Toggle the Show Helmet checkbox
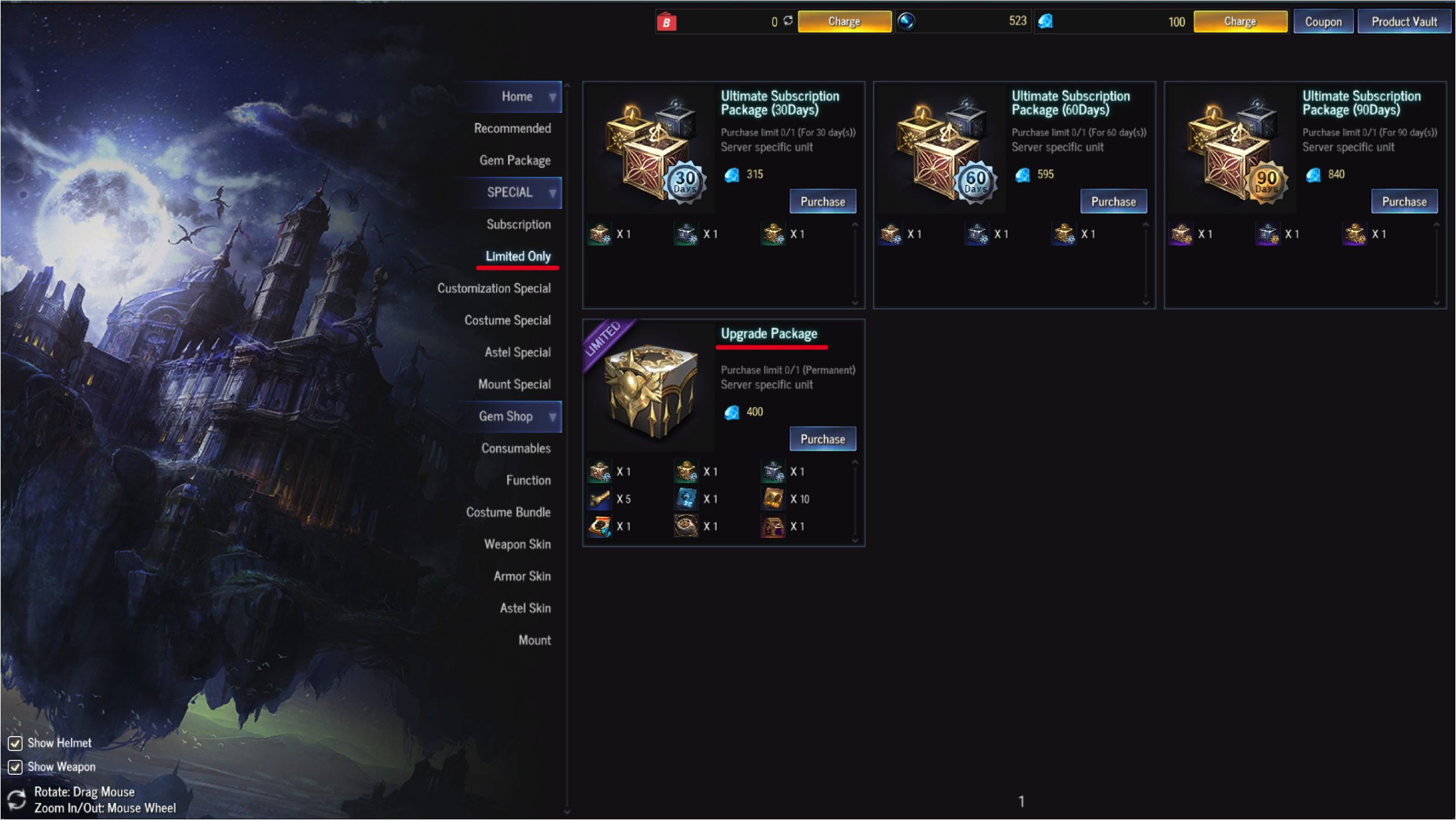 pyautogui.click(x=15, y=743)
